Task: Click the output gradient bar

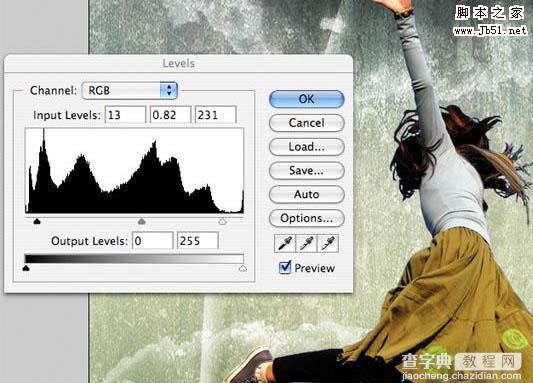Action: 134,259
